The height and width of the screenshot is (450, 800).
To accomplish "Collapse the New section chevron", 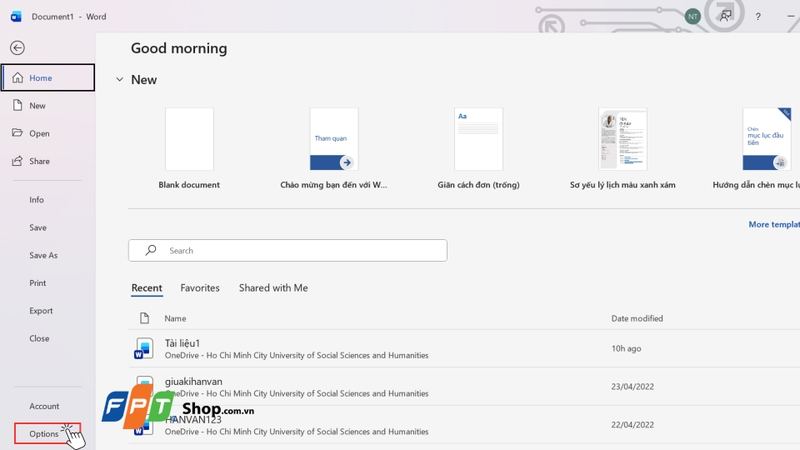I will coord(119,80).
